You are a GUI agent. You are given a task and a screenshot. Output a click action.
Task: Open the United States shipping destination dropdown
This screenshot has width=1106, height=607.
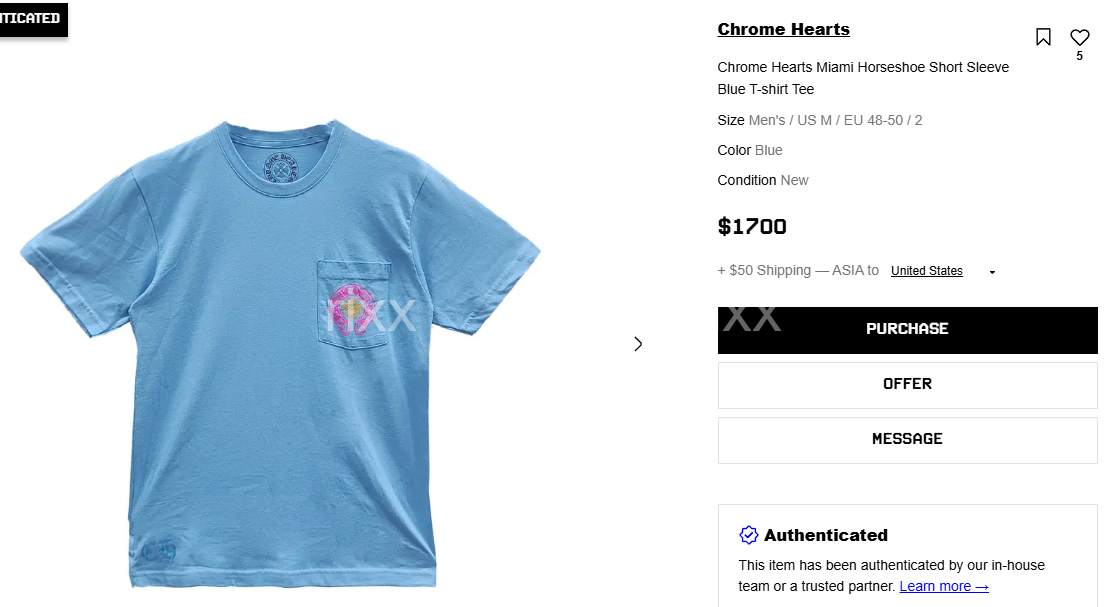point(927,271)
